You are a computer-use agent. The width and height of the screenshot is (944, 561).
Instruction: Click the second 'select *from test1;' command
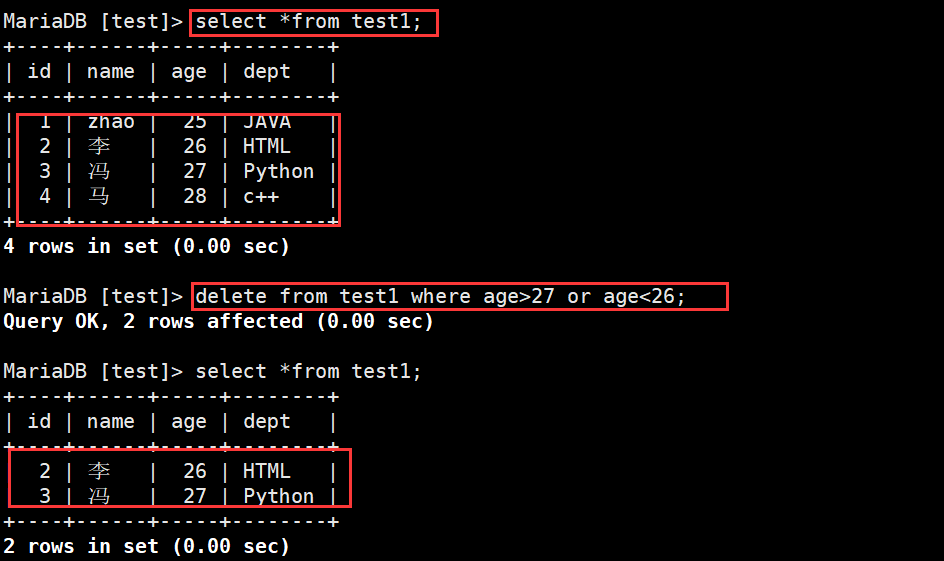(308, 372)
